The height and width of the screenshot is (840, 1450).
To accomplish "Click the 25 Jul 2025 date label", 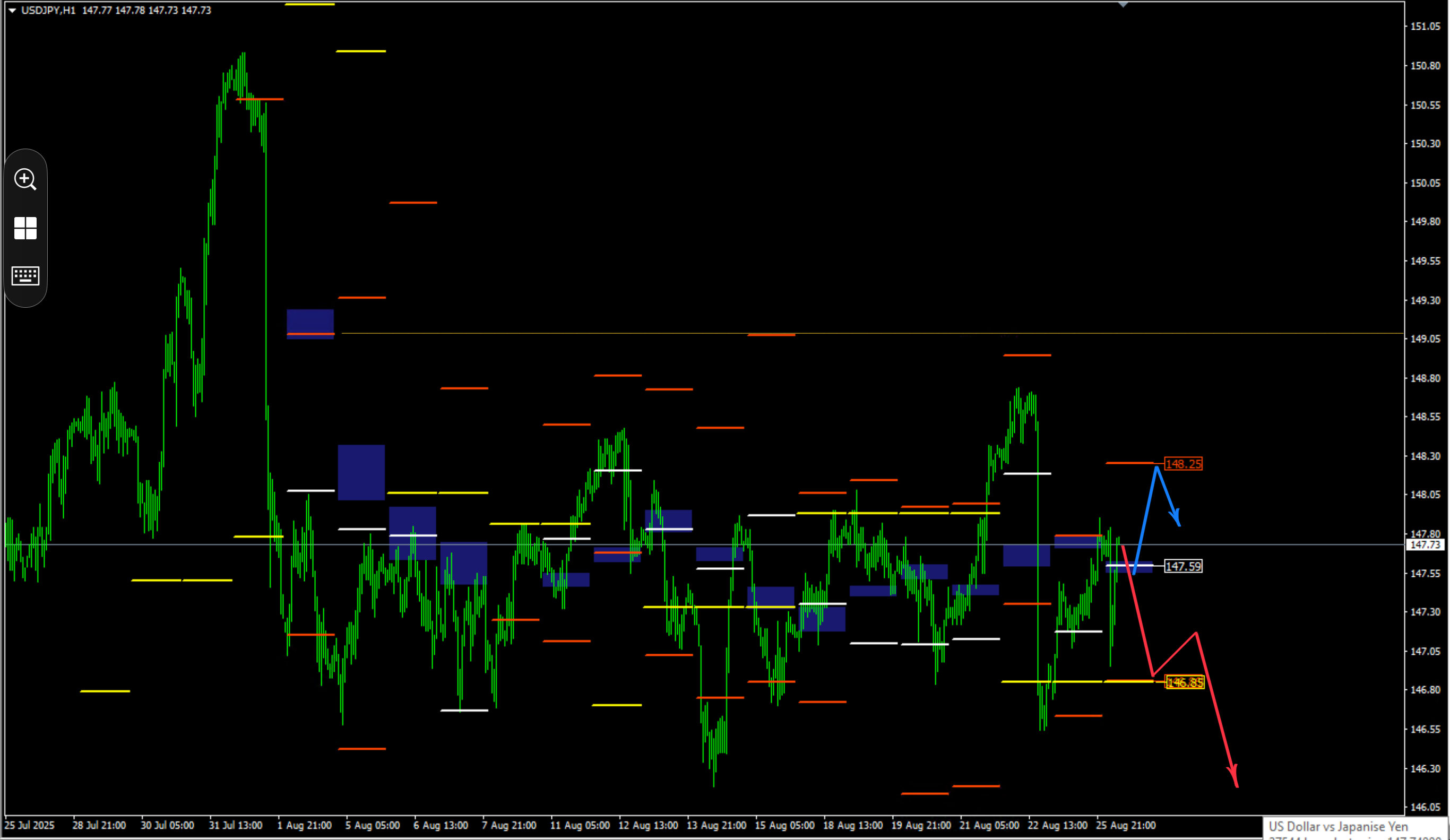I will pos(29,826).
